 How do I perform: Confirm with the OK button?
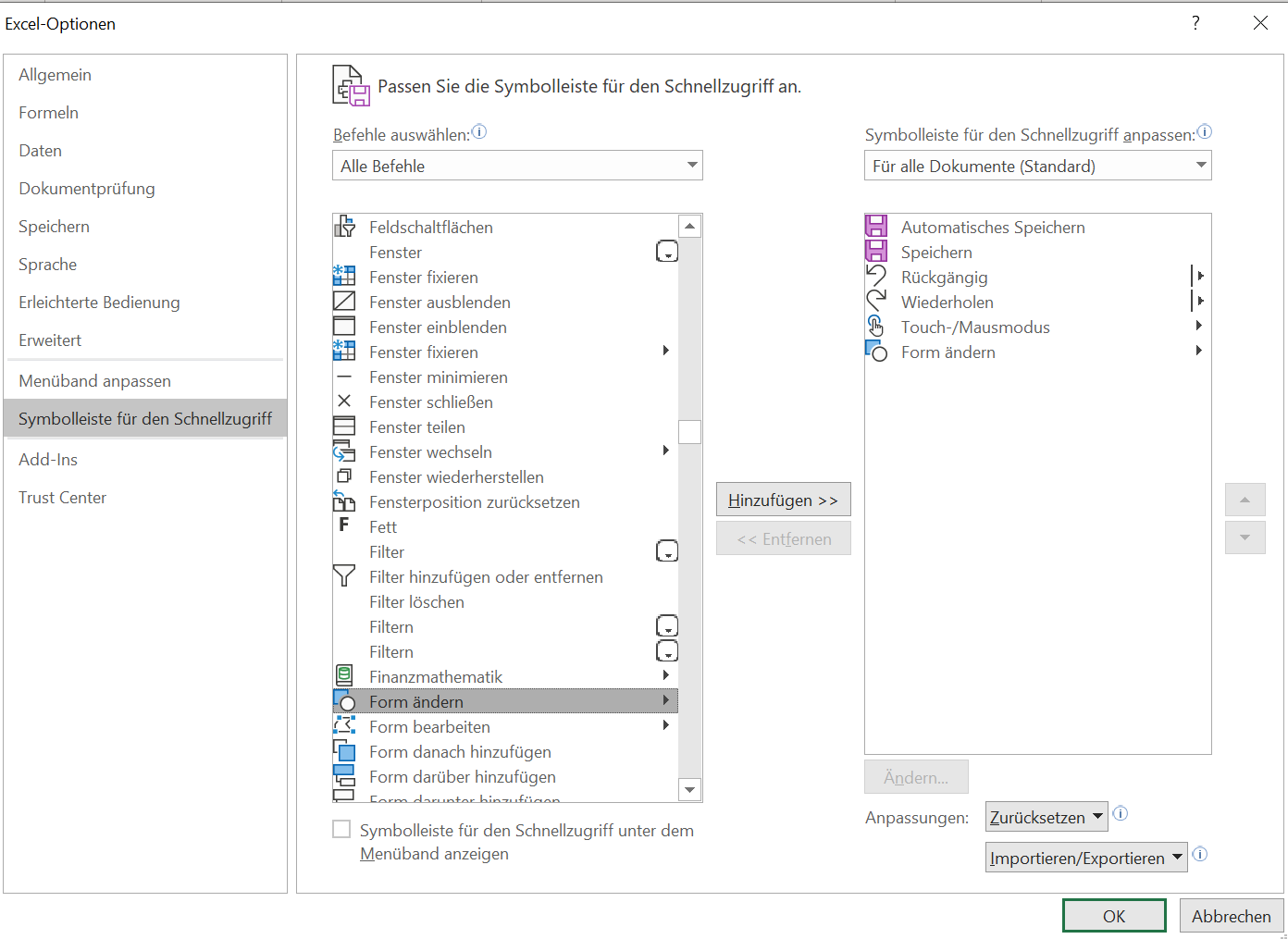[1114, 916]
